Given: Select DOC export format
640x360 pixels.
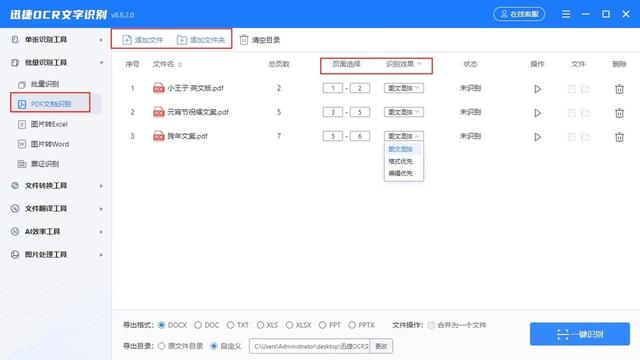Looking at the screenshot, I should pos(198,325).
